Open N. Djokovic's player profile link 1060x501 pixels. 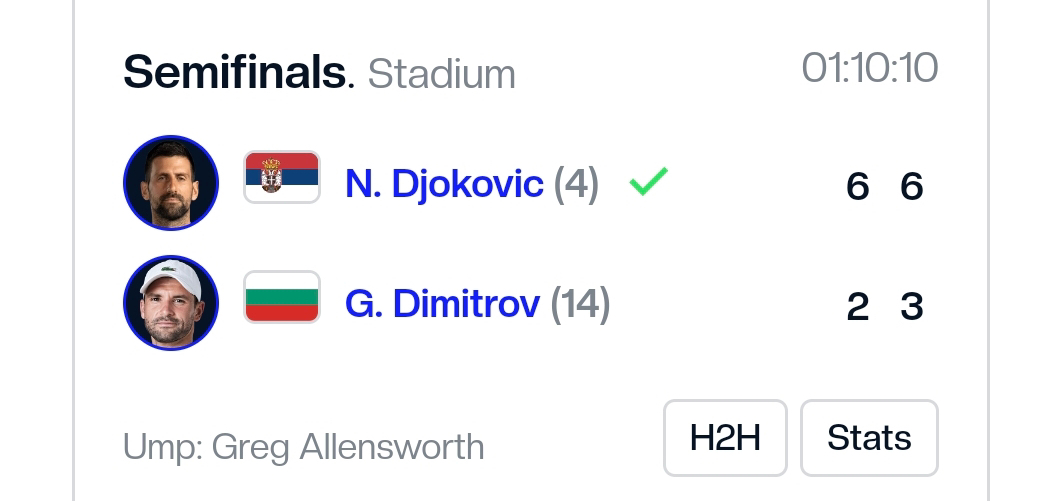click(444, 184)
